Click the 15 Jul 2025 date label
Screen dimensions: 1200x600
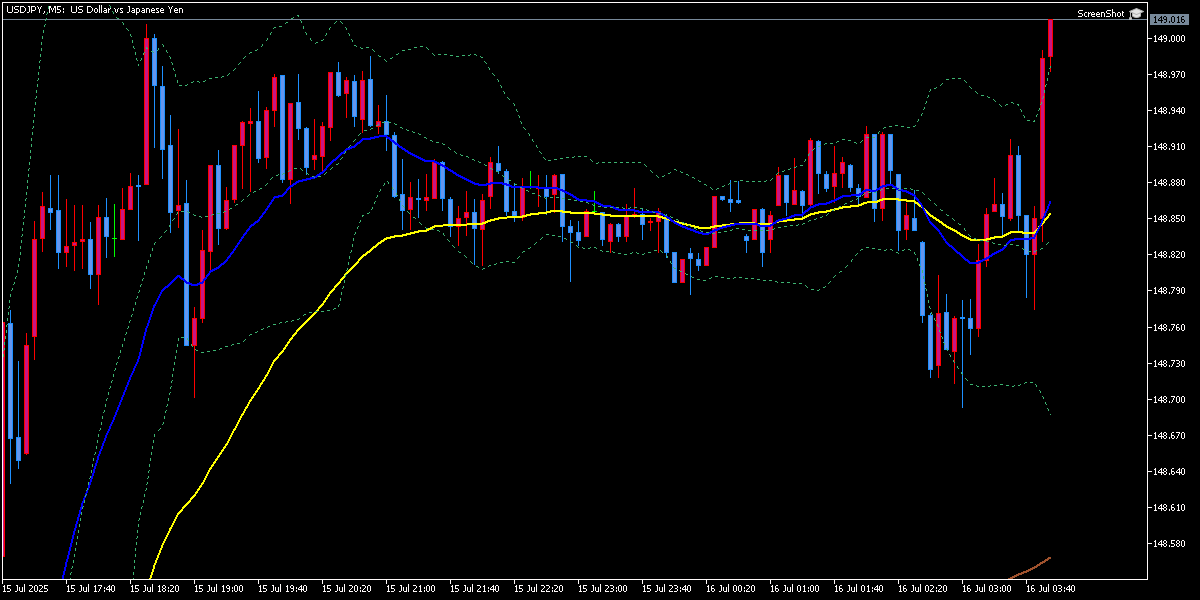coord(26,589)
